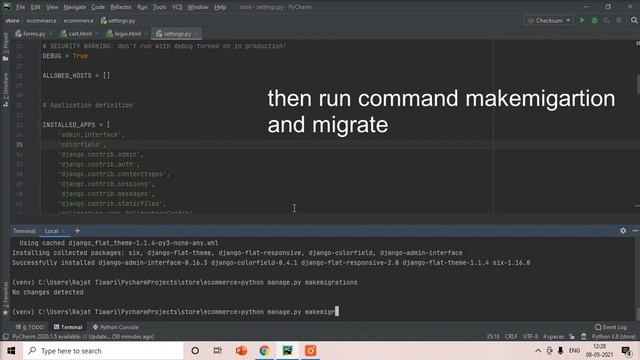Click the 'django.contrib.sessions' line
Viewport: 640px width, 360px height.
(x=106, y=184)
